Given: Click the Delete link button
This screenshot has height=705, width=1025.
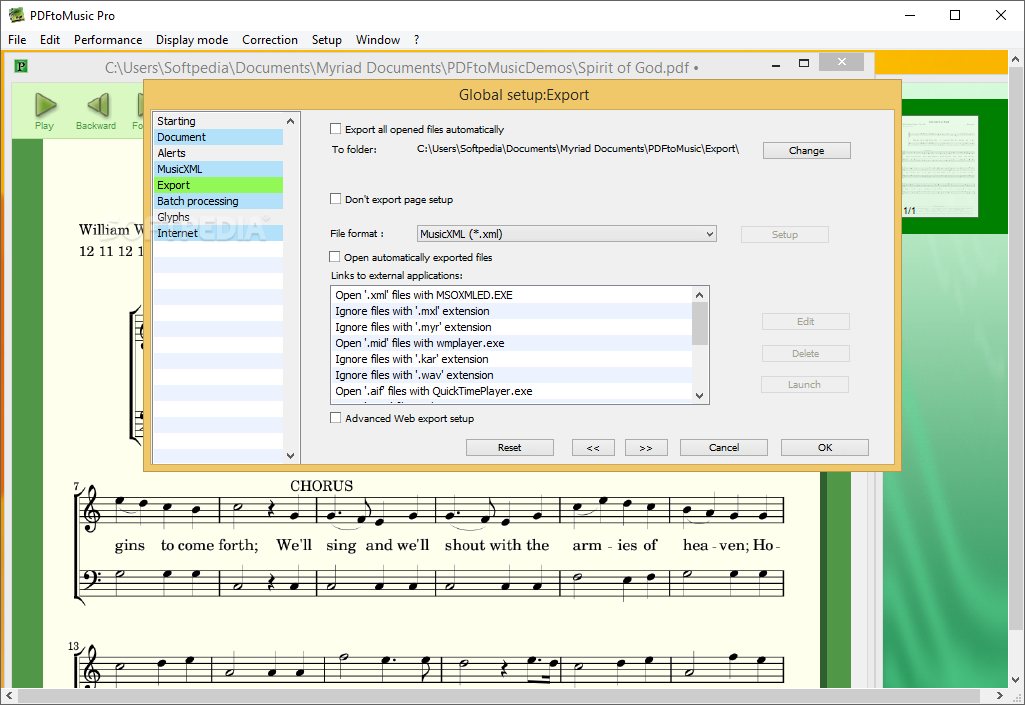Looking at the screenshot, I should pyautogui.click(x=805, y=353).
